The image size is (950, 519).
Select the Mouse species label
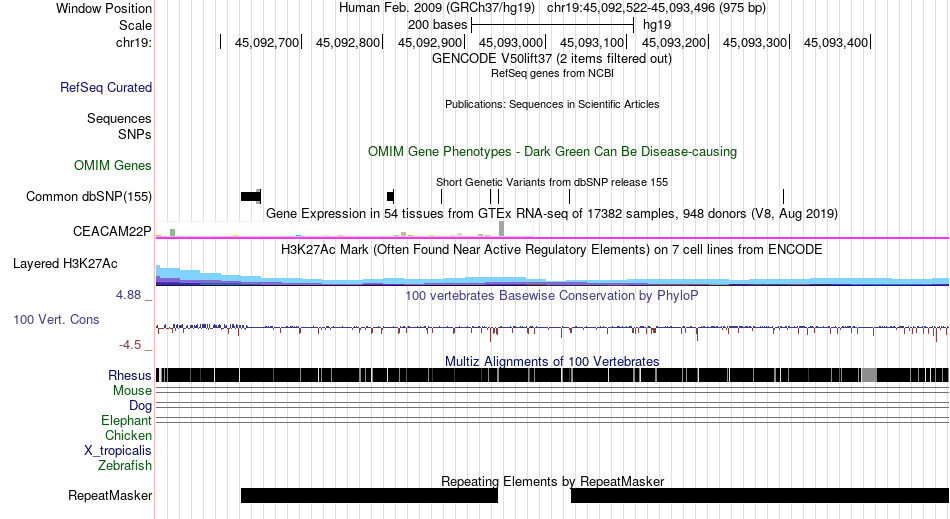132,391
